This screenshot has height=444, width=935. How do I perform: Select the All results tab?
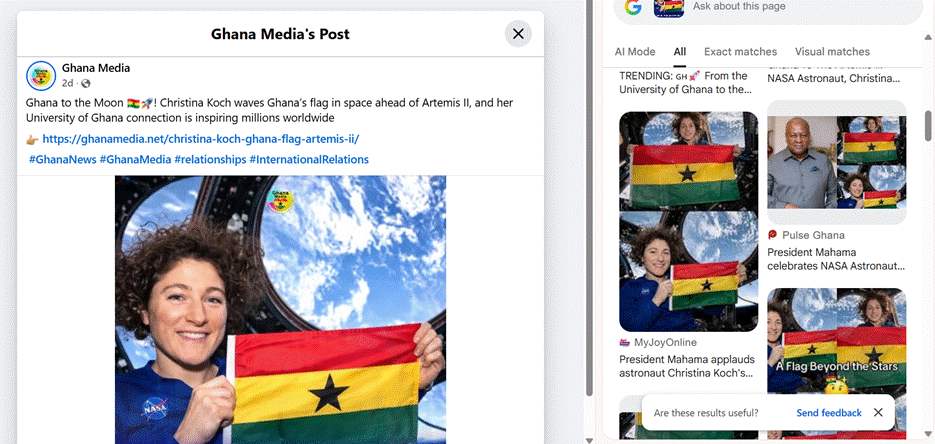click(x=680, y=52)
